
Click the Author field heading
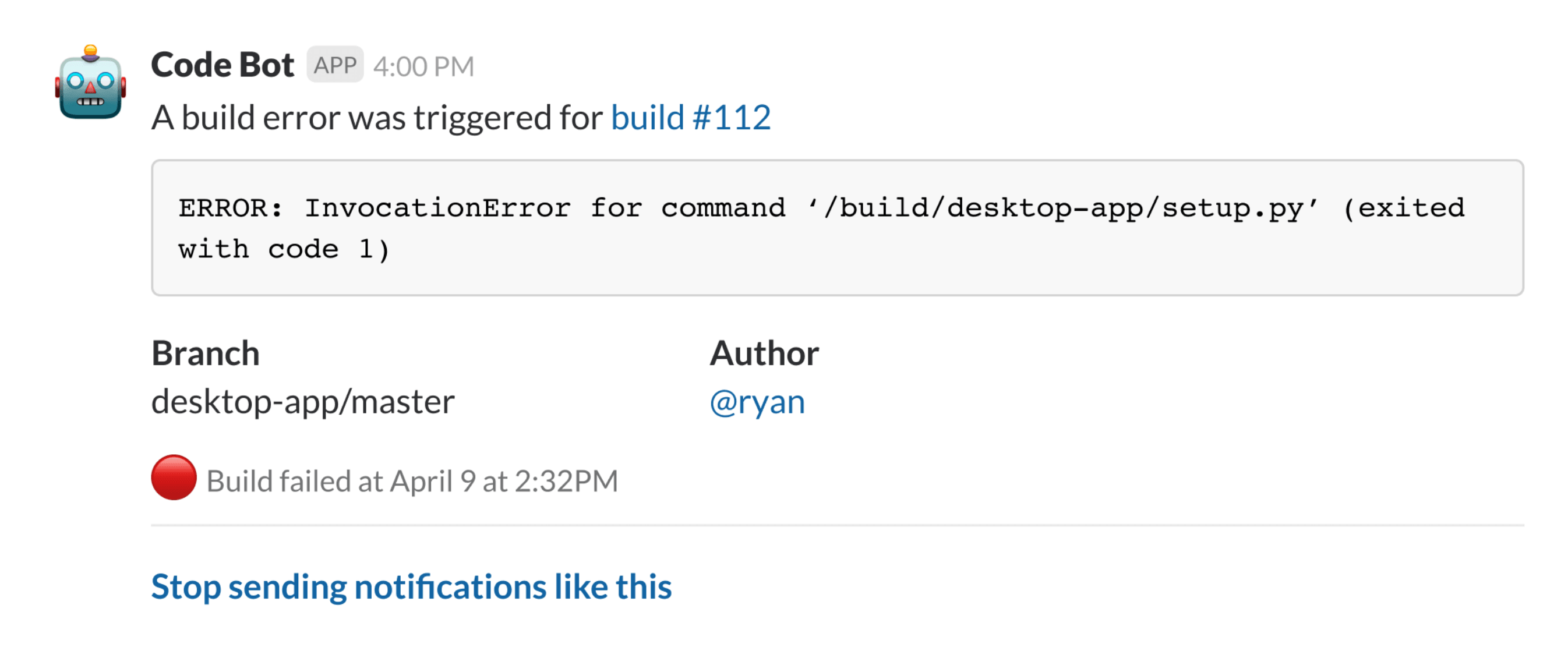point(764,353)
